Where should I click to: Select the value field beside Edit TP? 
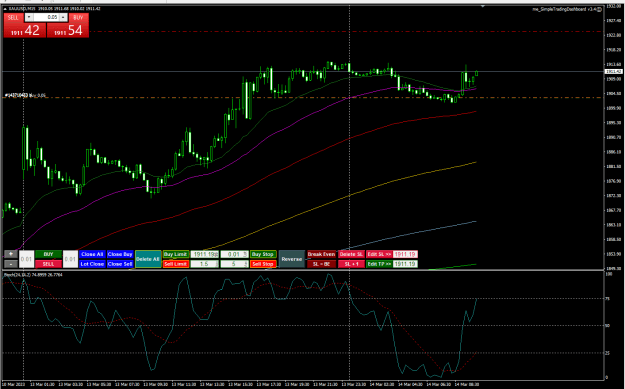point(405,264)
